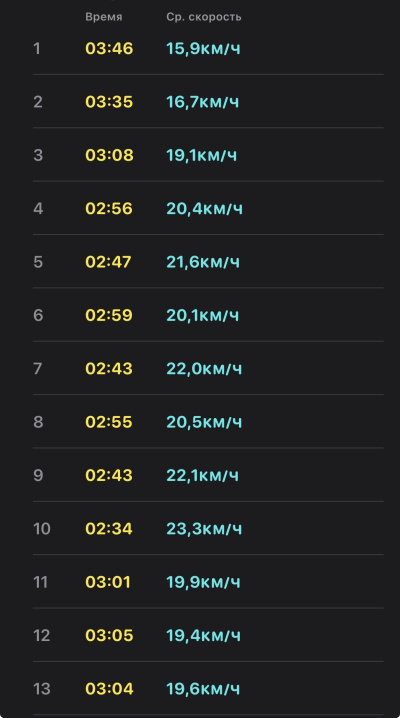Click split 10 speed 23,3км/ч
The height and width of the screenshot is (718, 400).
coord(204,529)
